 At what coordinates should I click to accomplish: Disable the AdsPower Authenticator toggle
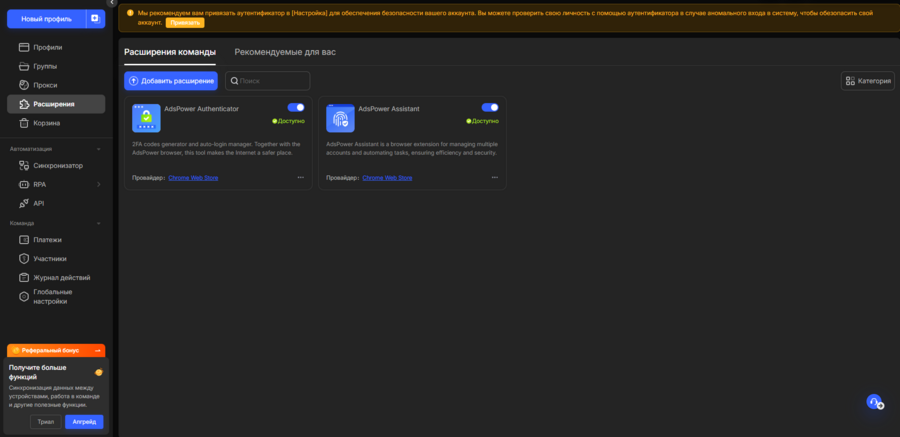point(295,107)
